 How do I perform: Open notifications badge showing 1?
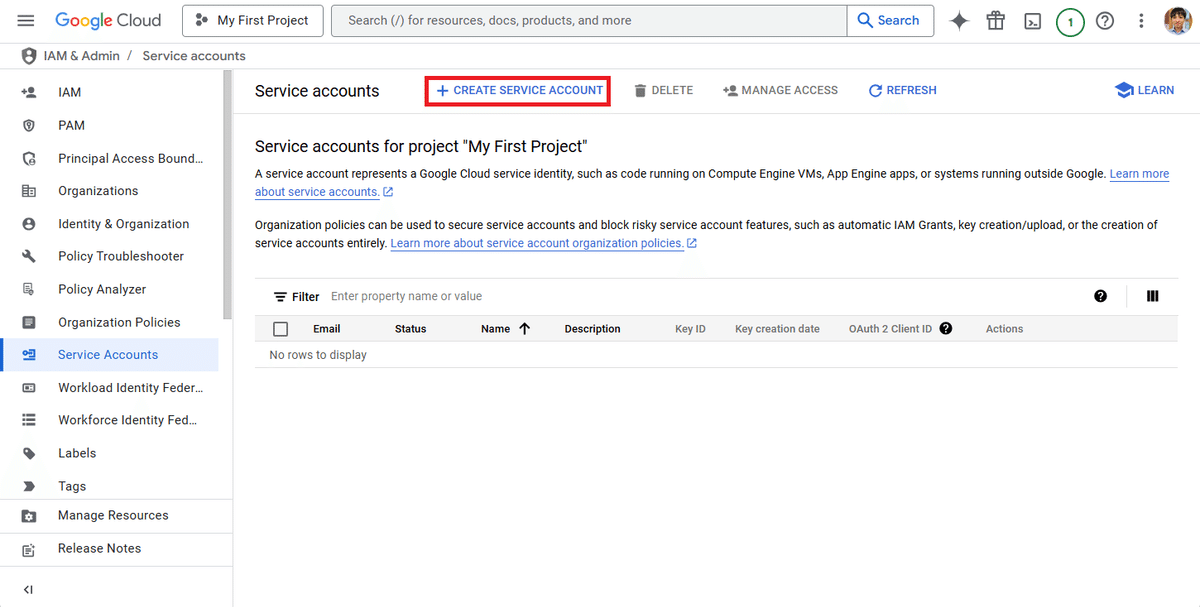point(1070,21)
